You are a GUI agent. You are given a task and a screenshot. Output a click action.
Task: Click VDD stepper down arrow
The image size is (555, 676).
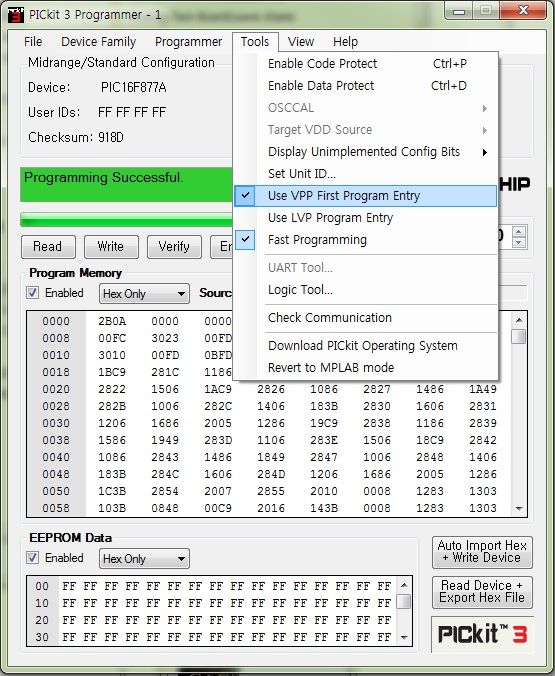coord(518,243)
